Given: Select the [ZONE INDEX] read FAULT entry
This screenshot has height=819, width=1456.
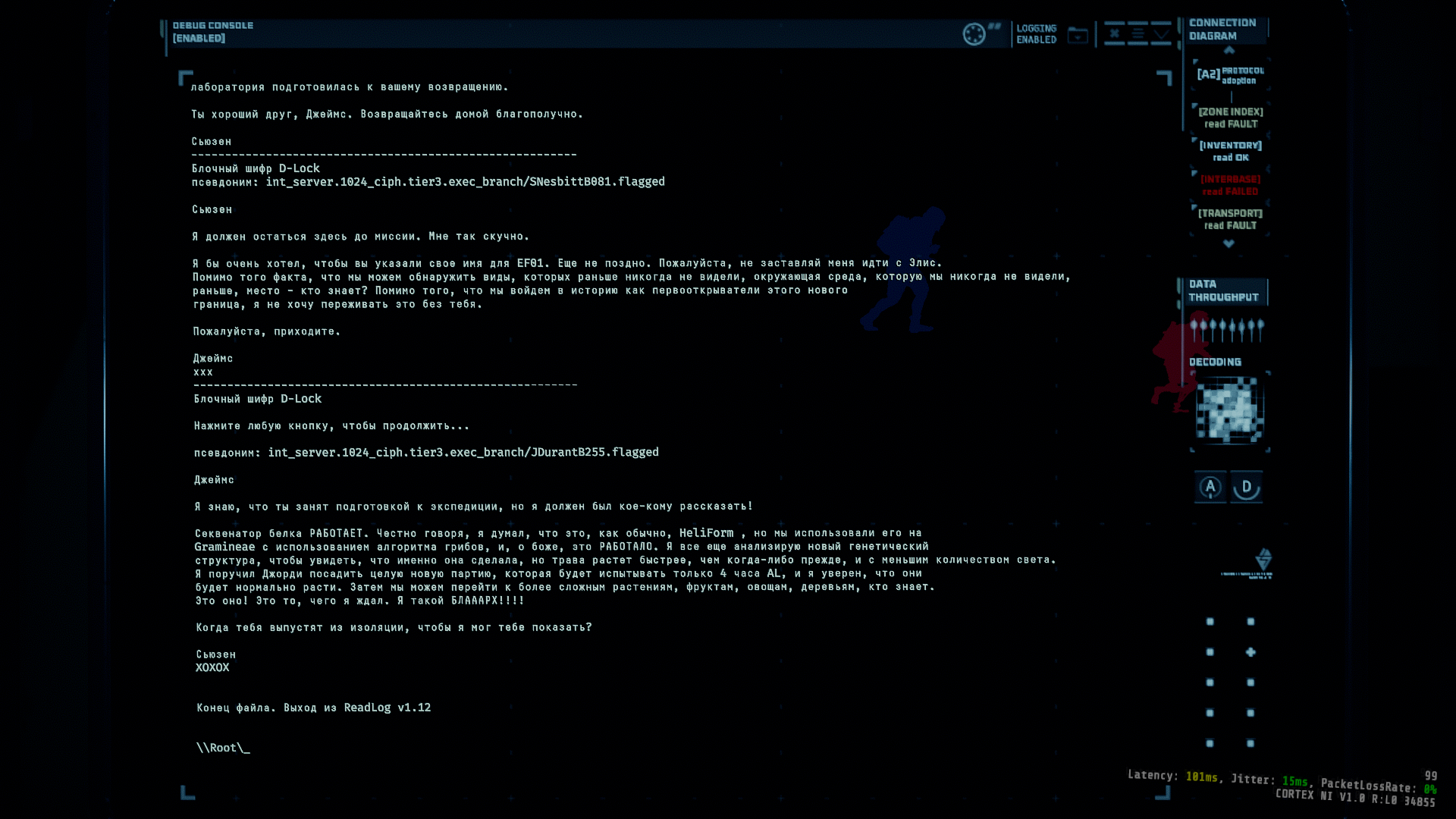Looking at the screenshot, I should [x=1231, y=118].
